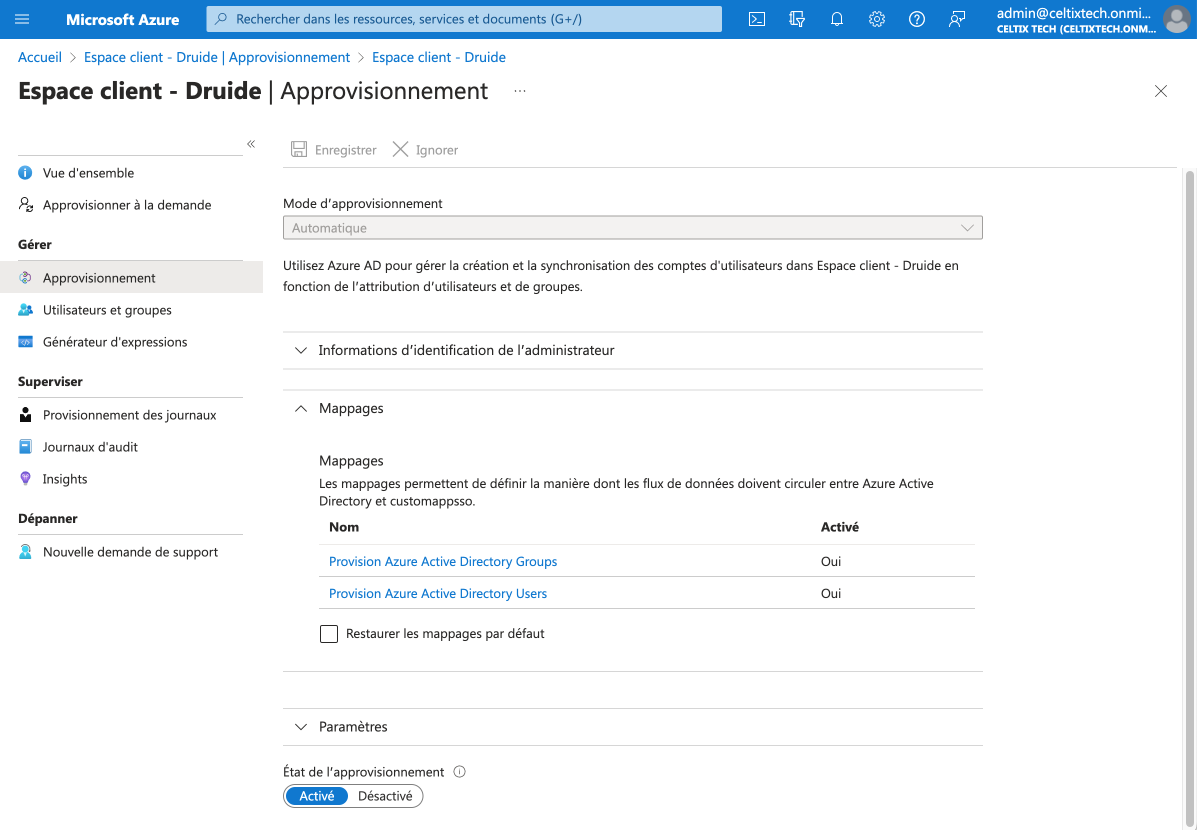Screen dimensions: 1197x830
Task: Click the Activé column header
Action: pyautogui.click(x=840, y=527)
